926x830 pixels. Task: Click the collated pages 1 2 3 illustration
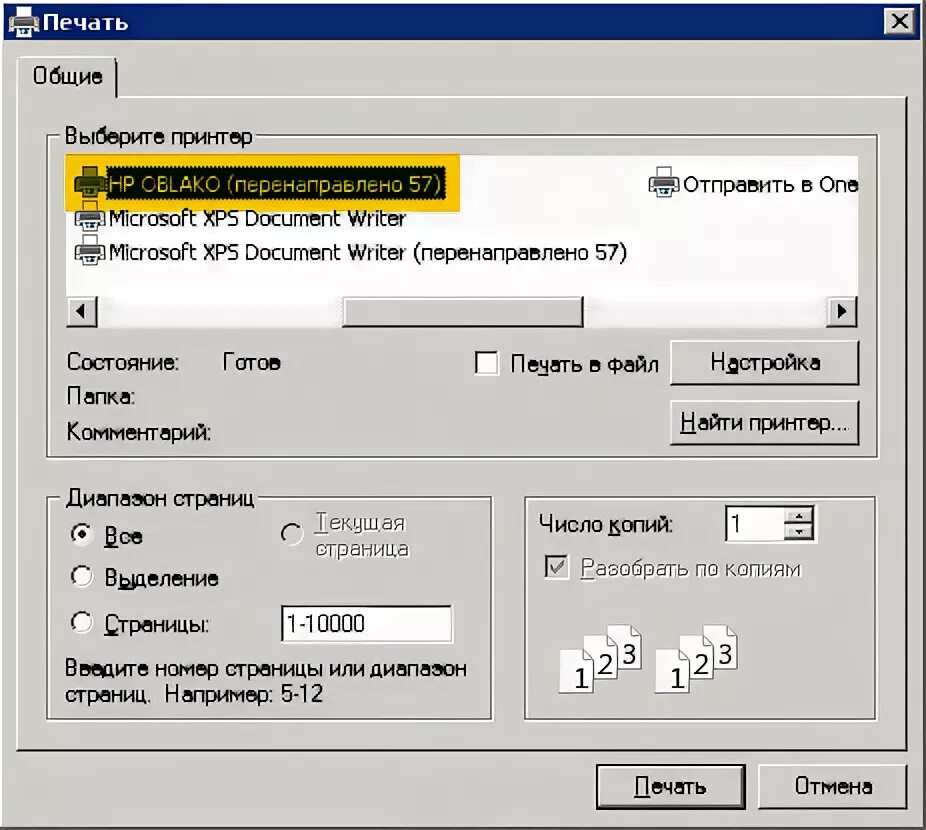[648, 659]
